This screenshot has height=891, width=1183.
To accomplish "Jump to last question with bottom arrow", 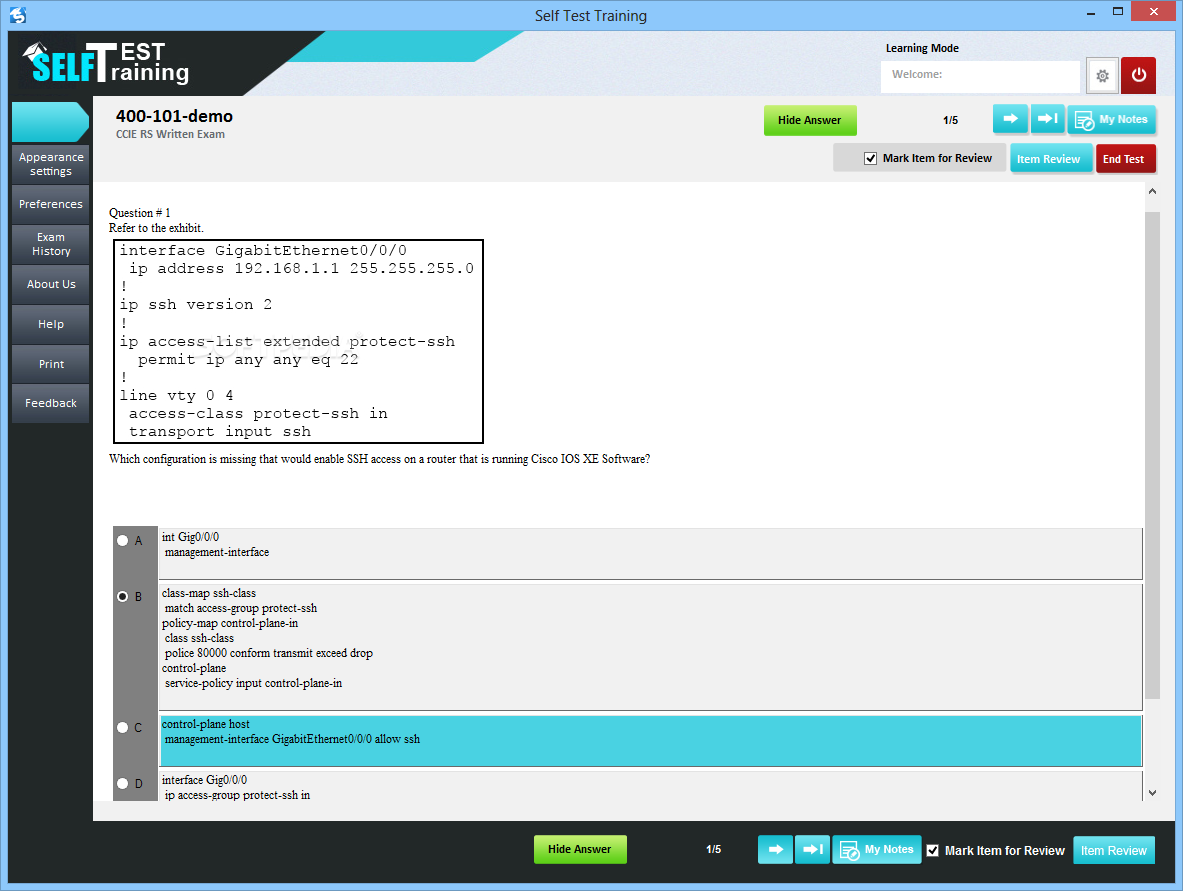I will point(813,850).
